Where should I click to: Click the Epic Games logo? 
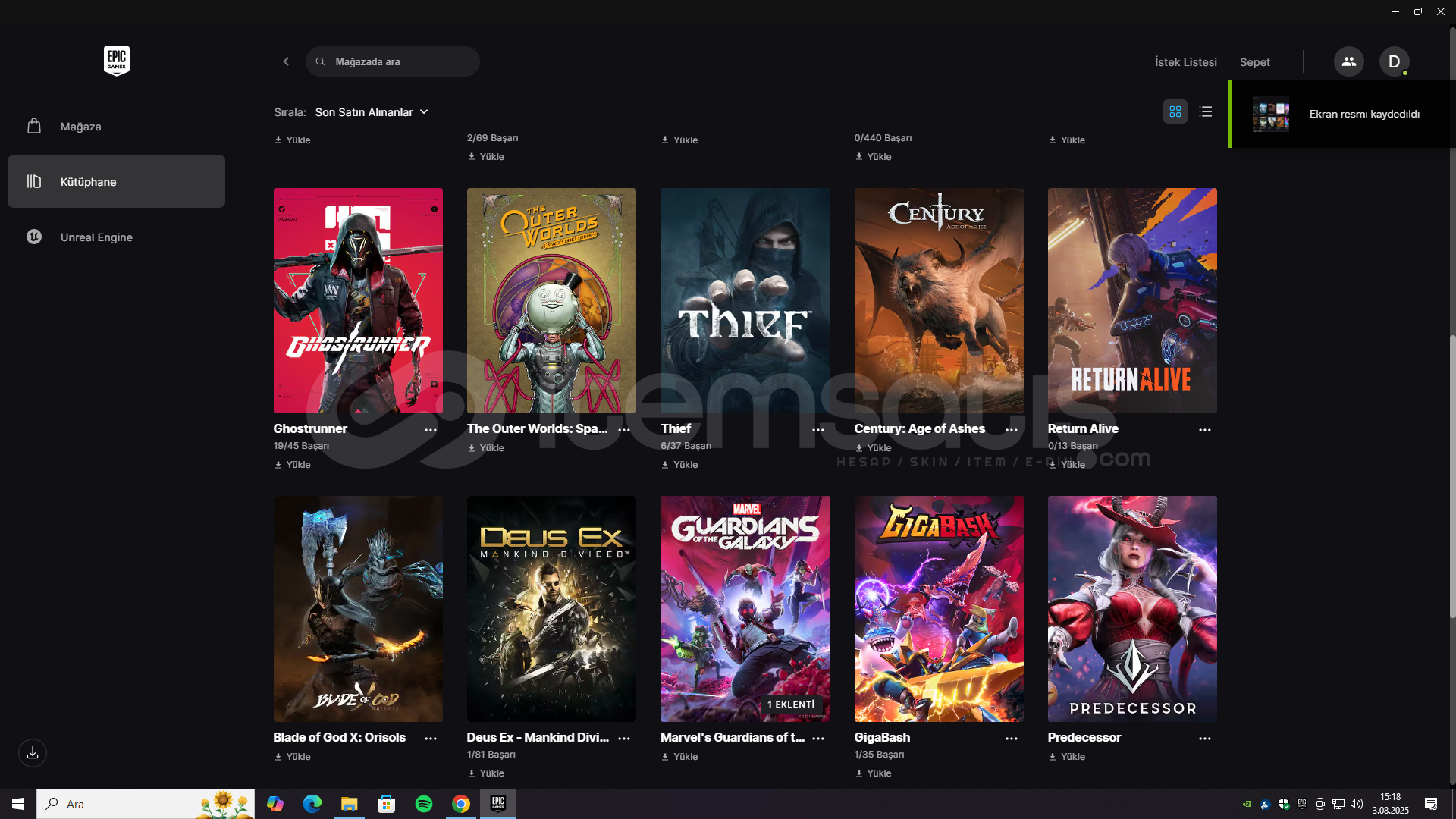(117, 61)
